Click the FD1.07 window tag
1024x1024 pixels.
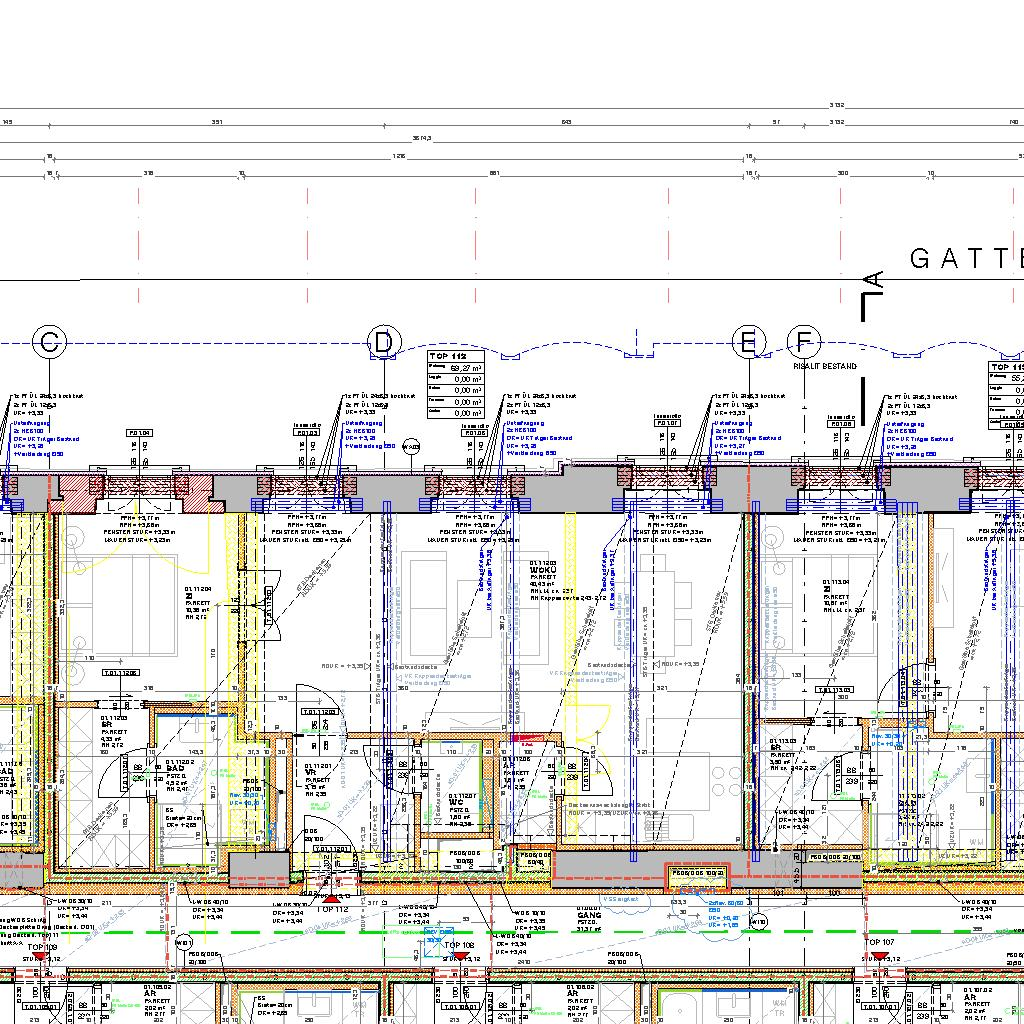(667, 423)
